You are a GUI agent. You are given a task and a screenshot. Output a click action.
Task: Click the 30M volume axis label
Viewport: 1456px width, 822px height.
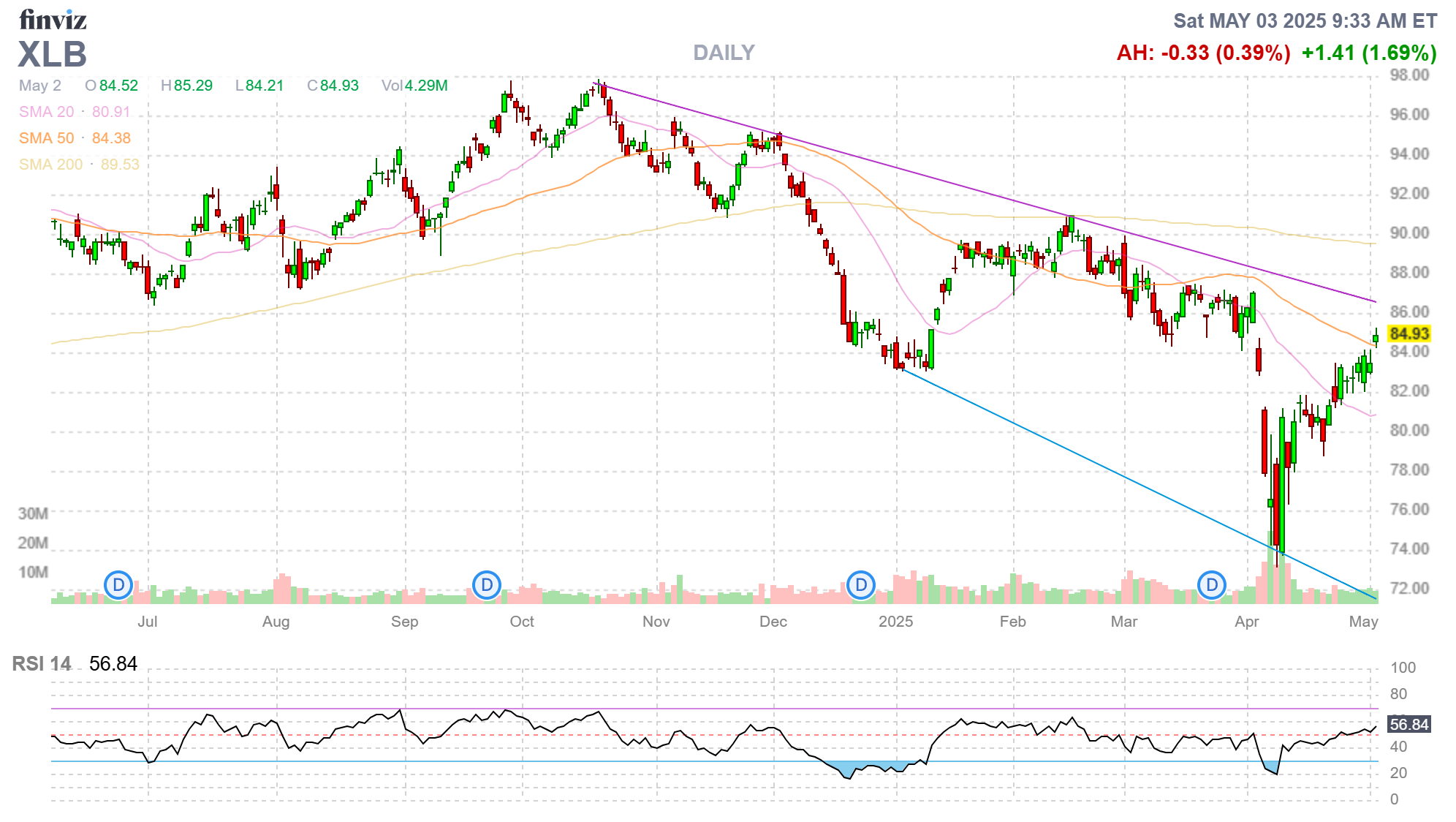coord(33,513)
